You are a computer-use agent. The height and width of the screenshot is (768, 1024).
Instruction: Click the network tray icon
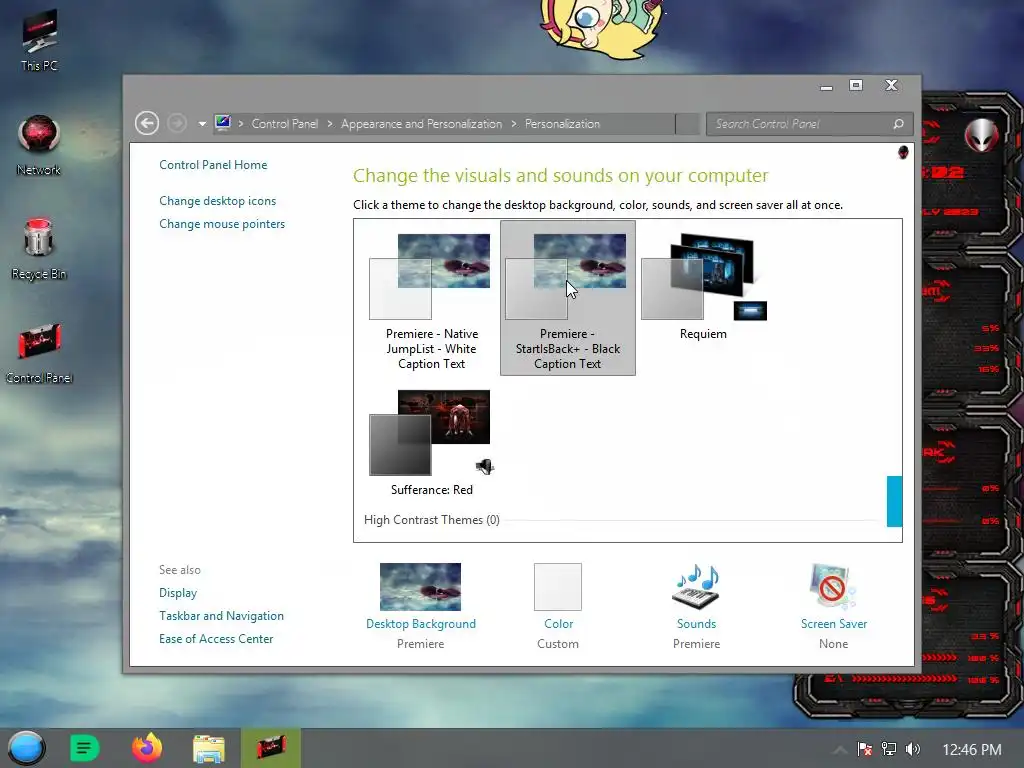coord(889,749)
